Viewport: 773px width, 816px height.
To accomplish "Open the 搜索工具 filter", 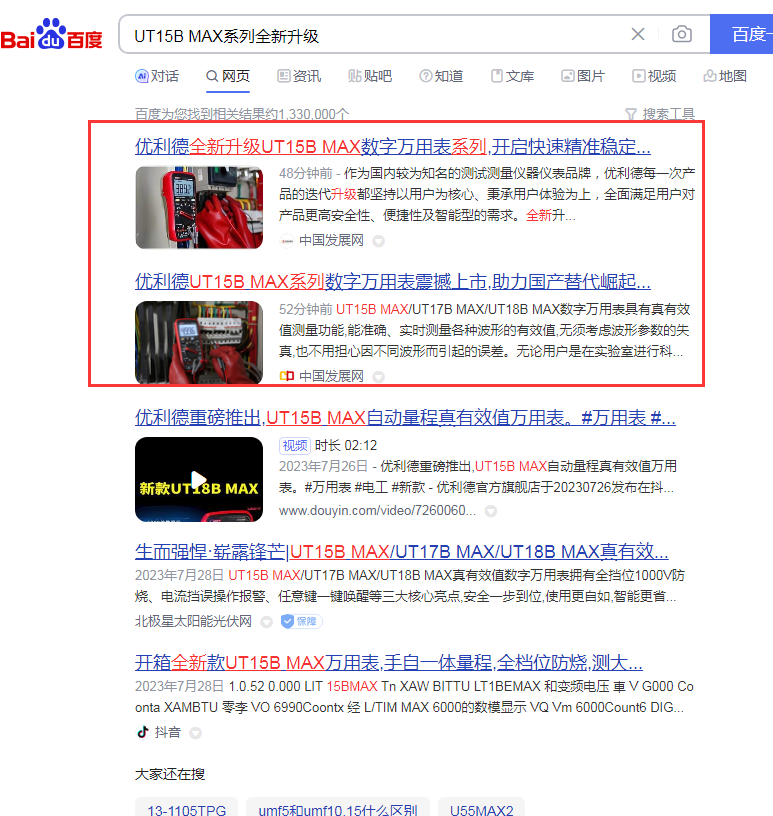I will click(660, 114).
